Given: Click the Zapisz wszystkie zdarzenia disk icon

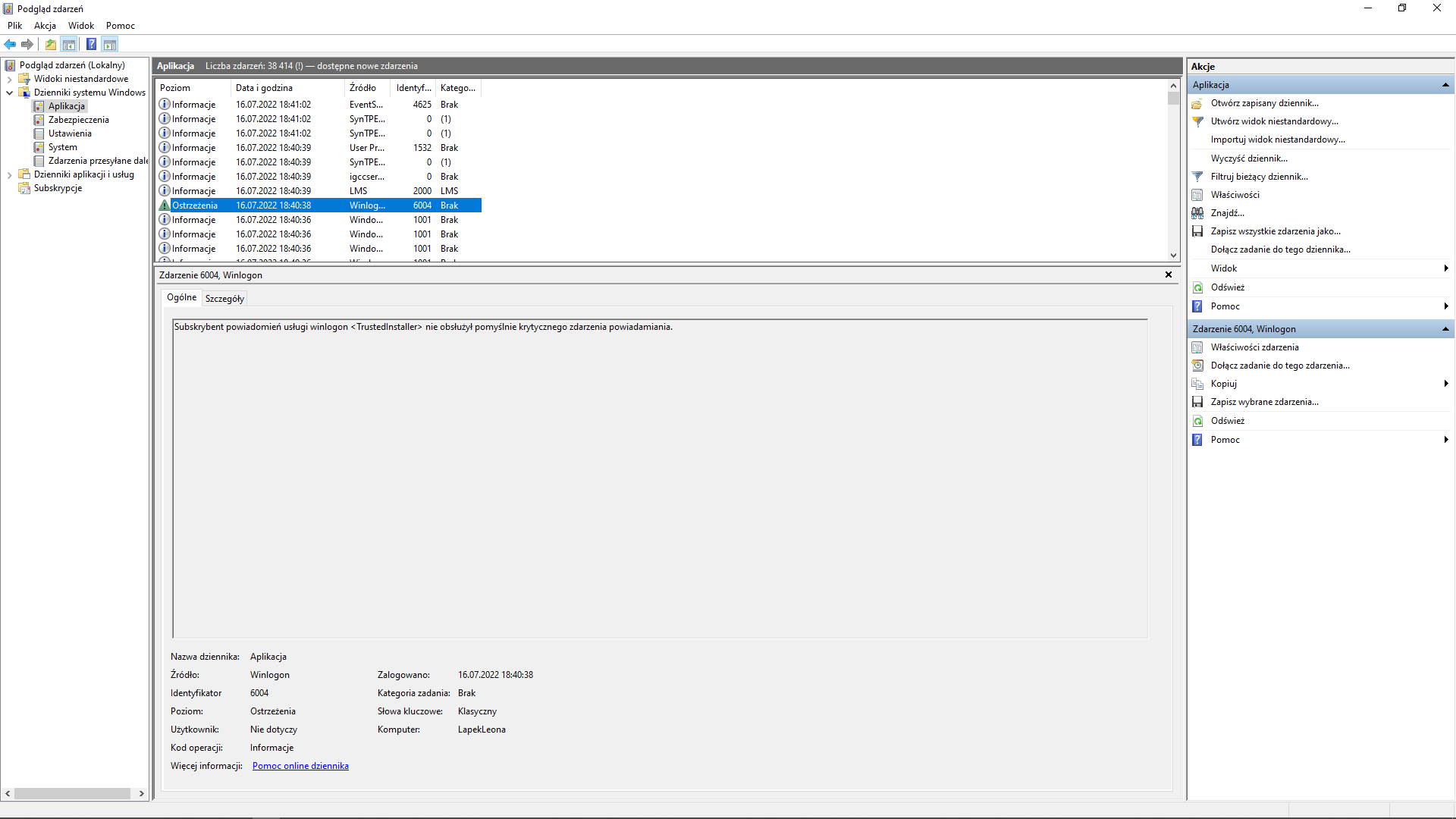Looking at the screenshot, I should coord(1197,231).
